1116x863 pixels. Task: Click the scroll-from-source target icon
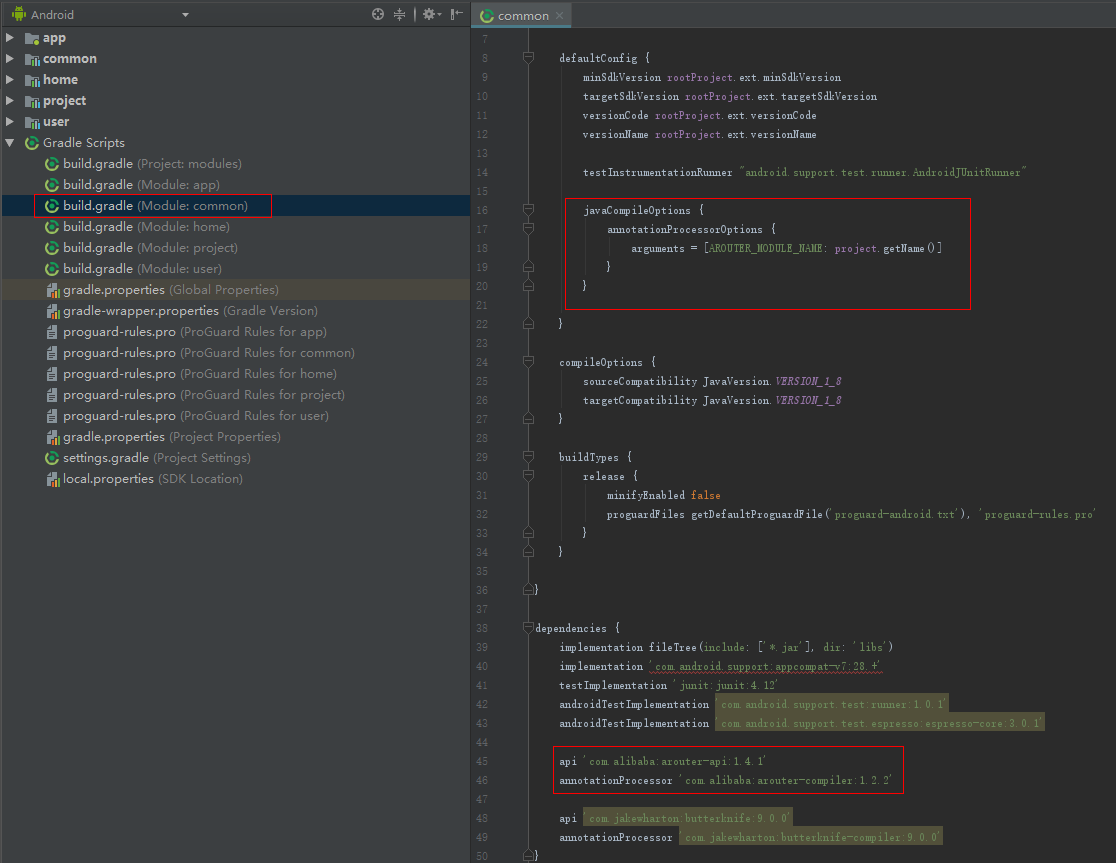point(378,14)
